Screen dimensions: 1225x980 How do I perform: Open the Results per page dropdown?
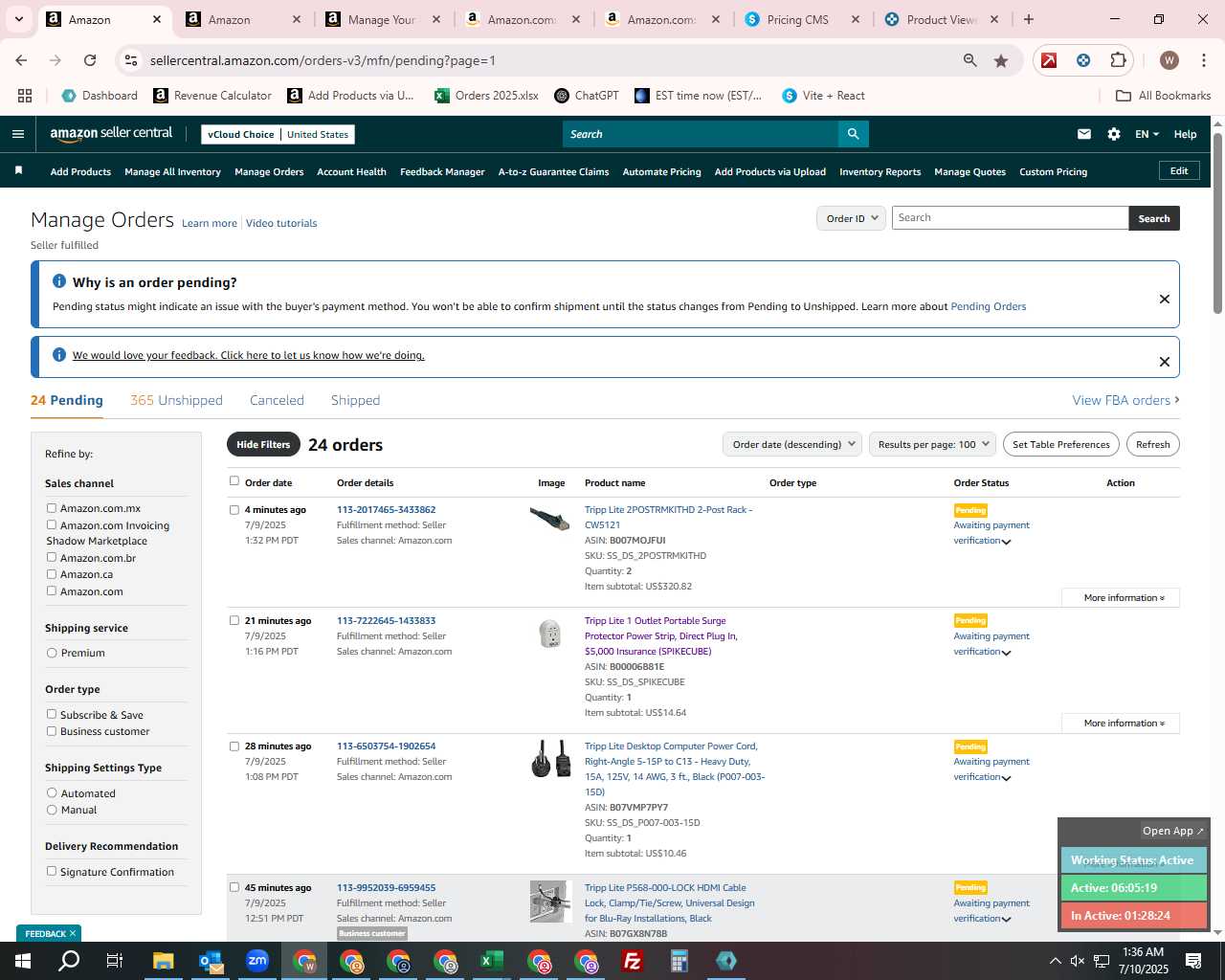click(932, 444)
